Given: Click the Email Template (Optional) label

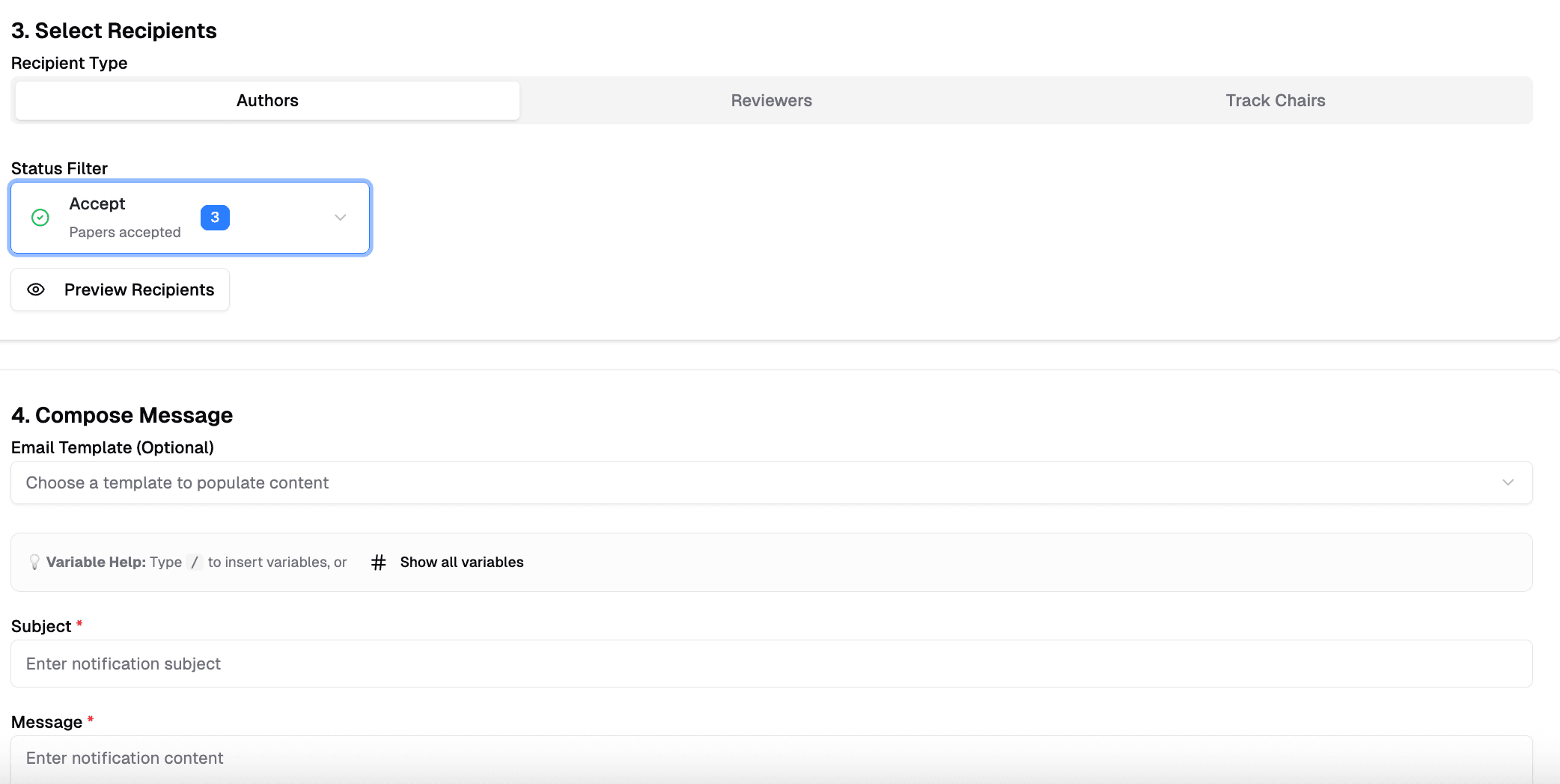Looking at the screenshot, I should tap(112, 447).
